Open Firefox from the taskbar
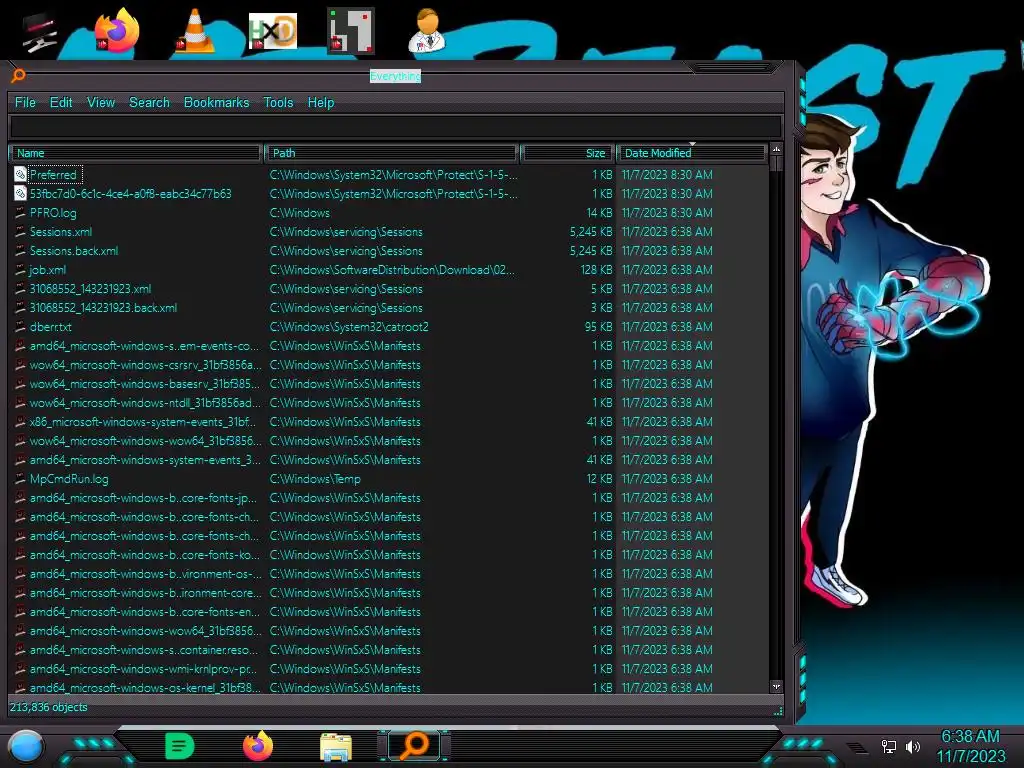The image size is (1024, 768). coord(258,746)
